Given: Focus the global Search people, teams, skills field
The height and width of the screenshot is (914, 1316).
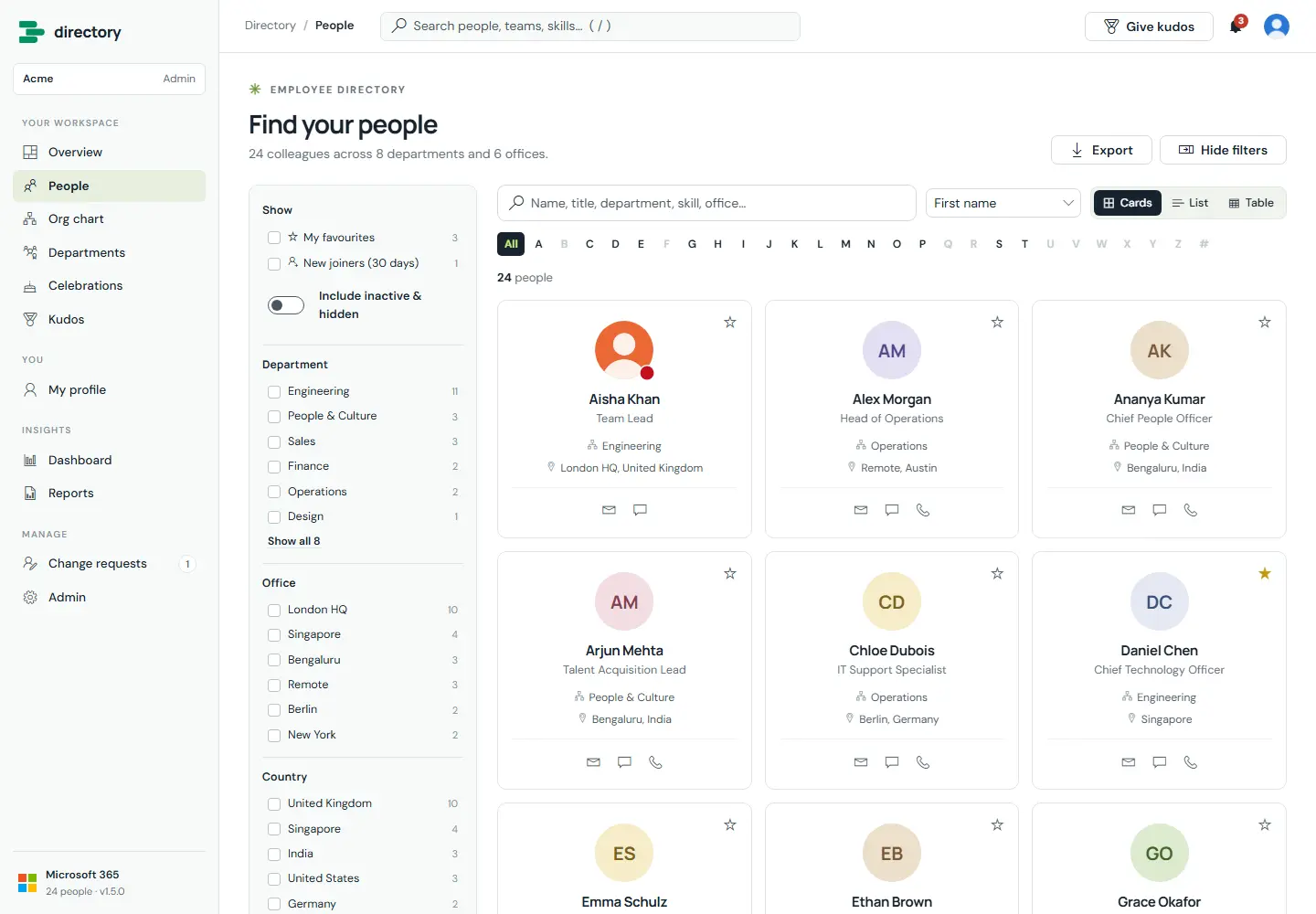Looking at the screenshot, I should coord(590,26).
